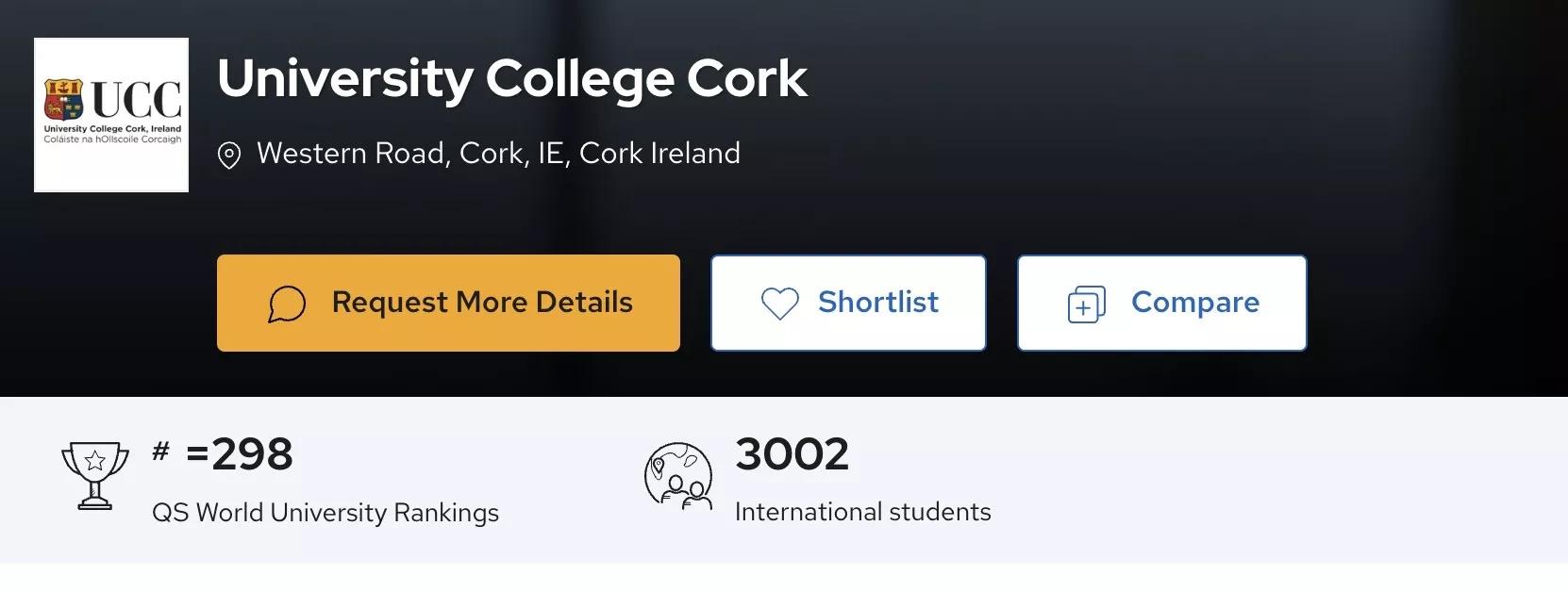Viewport: 1568px width, 592px height.
Task: Select the International students label
Action: [x=862, y=512]
